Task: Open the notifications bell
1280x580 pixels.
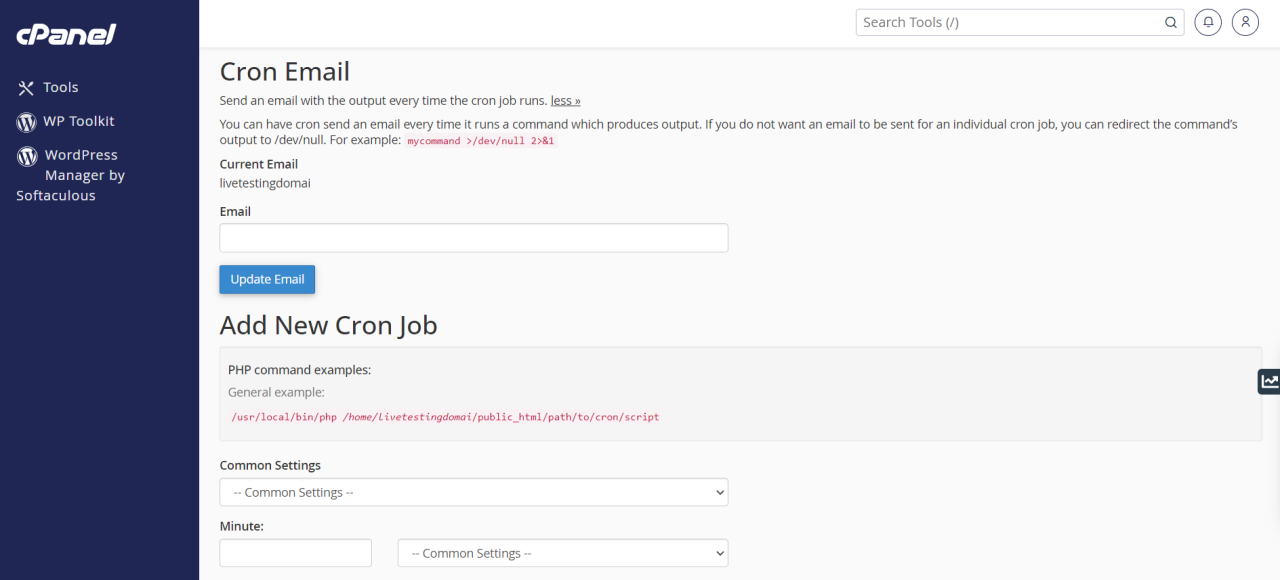Action: 1207,21
